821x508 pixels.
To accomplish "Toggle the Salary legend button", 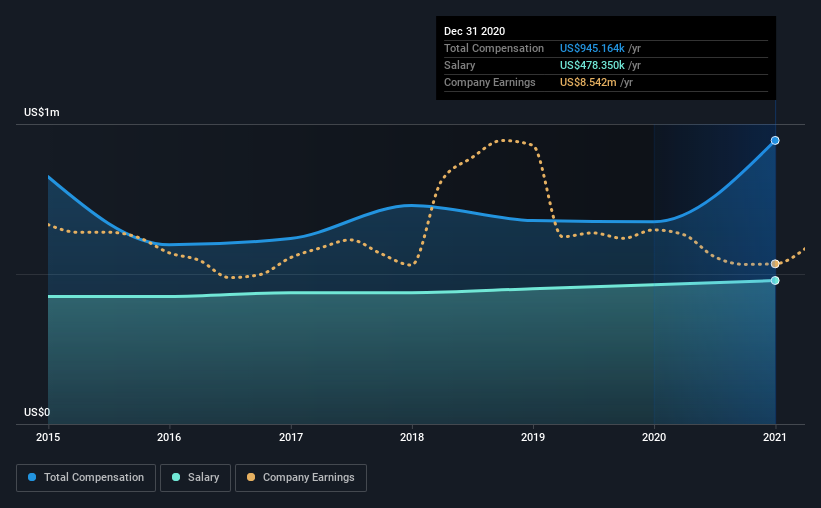I will 195,478.
